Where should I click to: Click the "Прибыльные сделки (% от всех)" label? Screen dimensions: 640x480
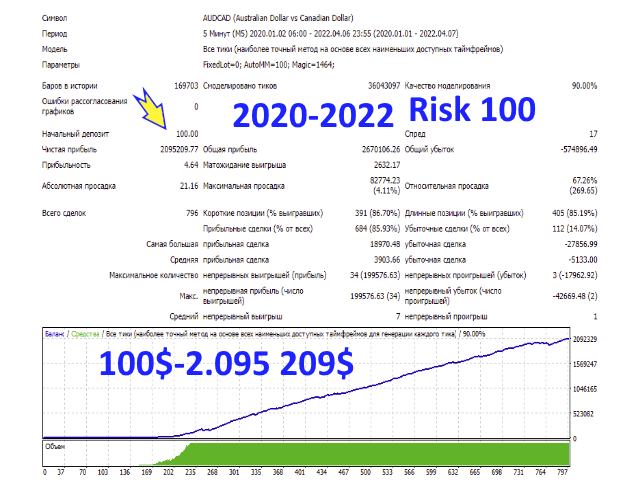pyautogui.click(x=258, y=229)
